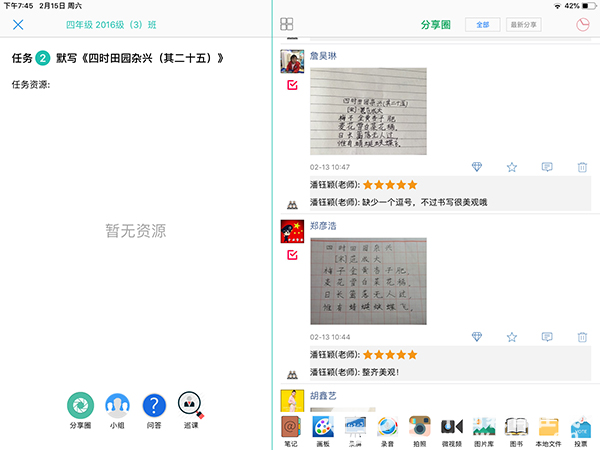Viewport: 600px width, 450px height.
Task: Comment on 詹昊琳's post
Action: 547,167
